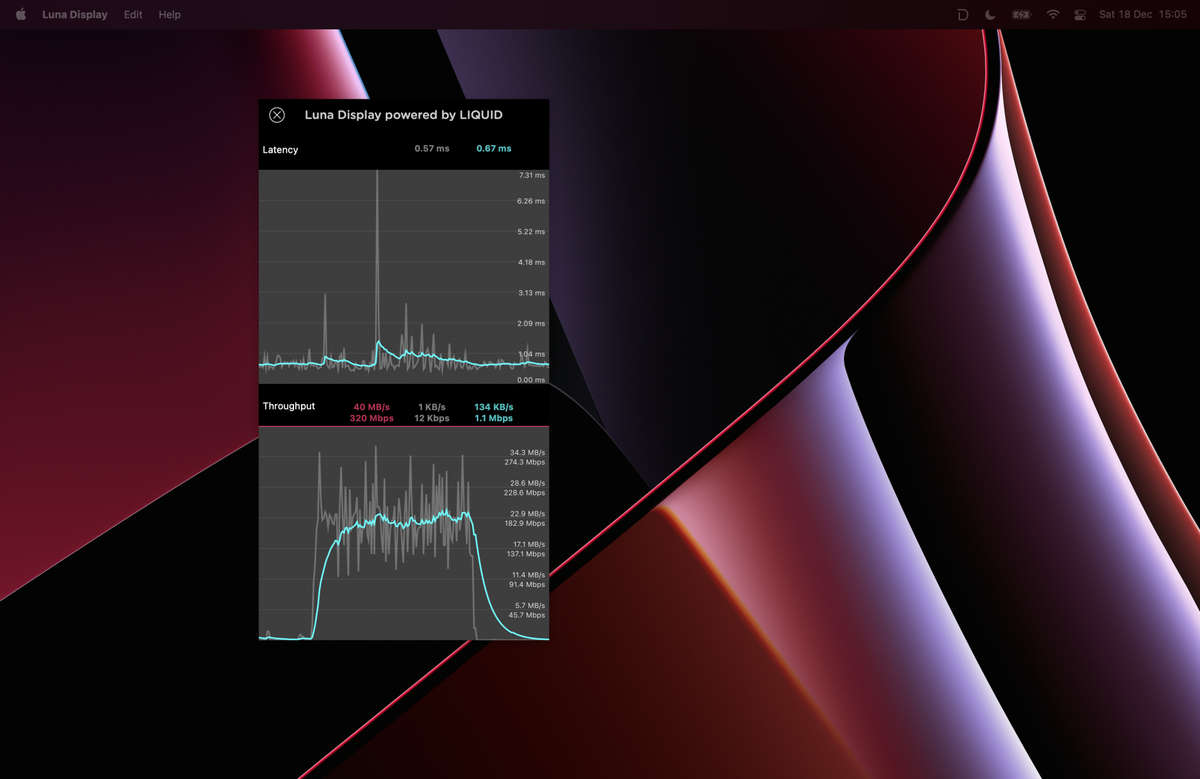Click the Luna Display powered by LIQUID title
Viewport: 1200px width, 779px height.
(x=403, y=115)
